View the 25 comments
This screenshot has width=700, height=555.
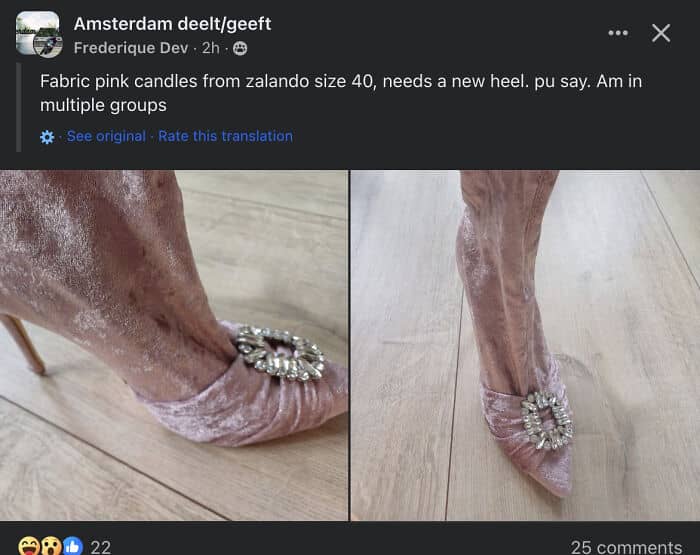(626, 547)
